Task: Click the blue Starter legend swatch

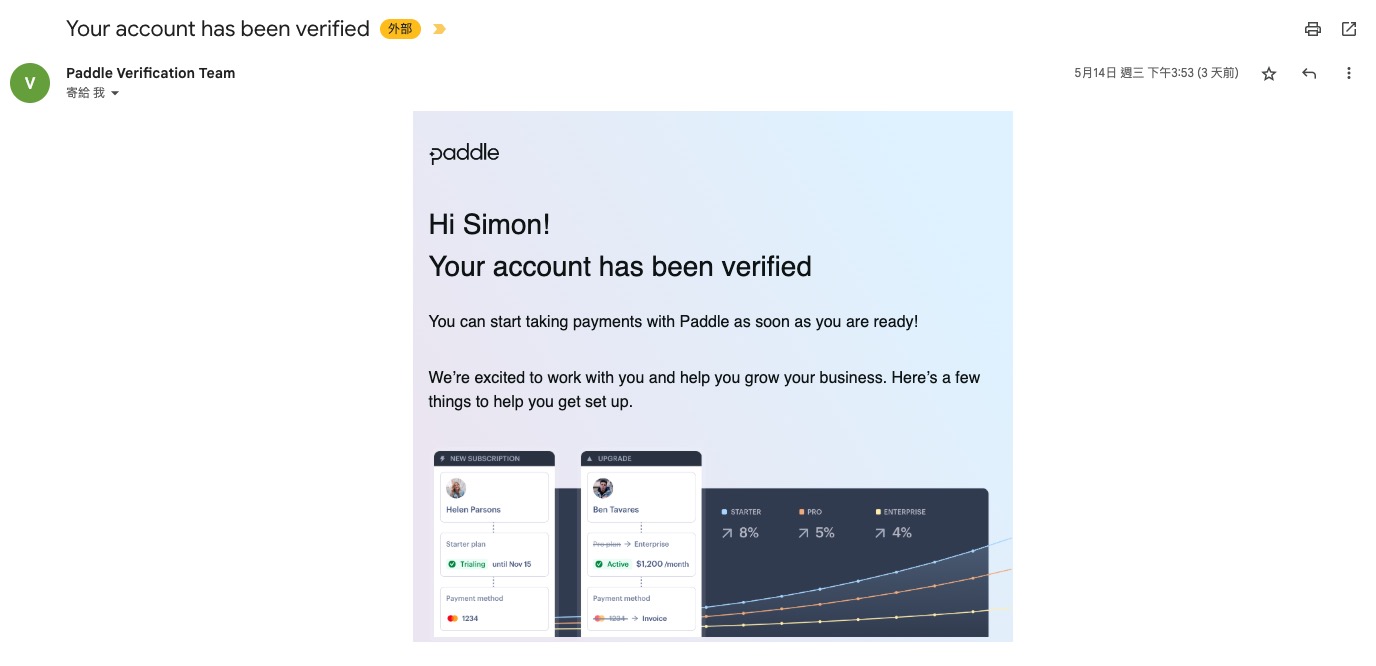Action: 724,512
